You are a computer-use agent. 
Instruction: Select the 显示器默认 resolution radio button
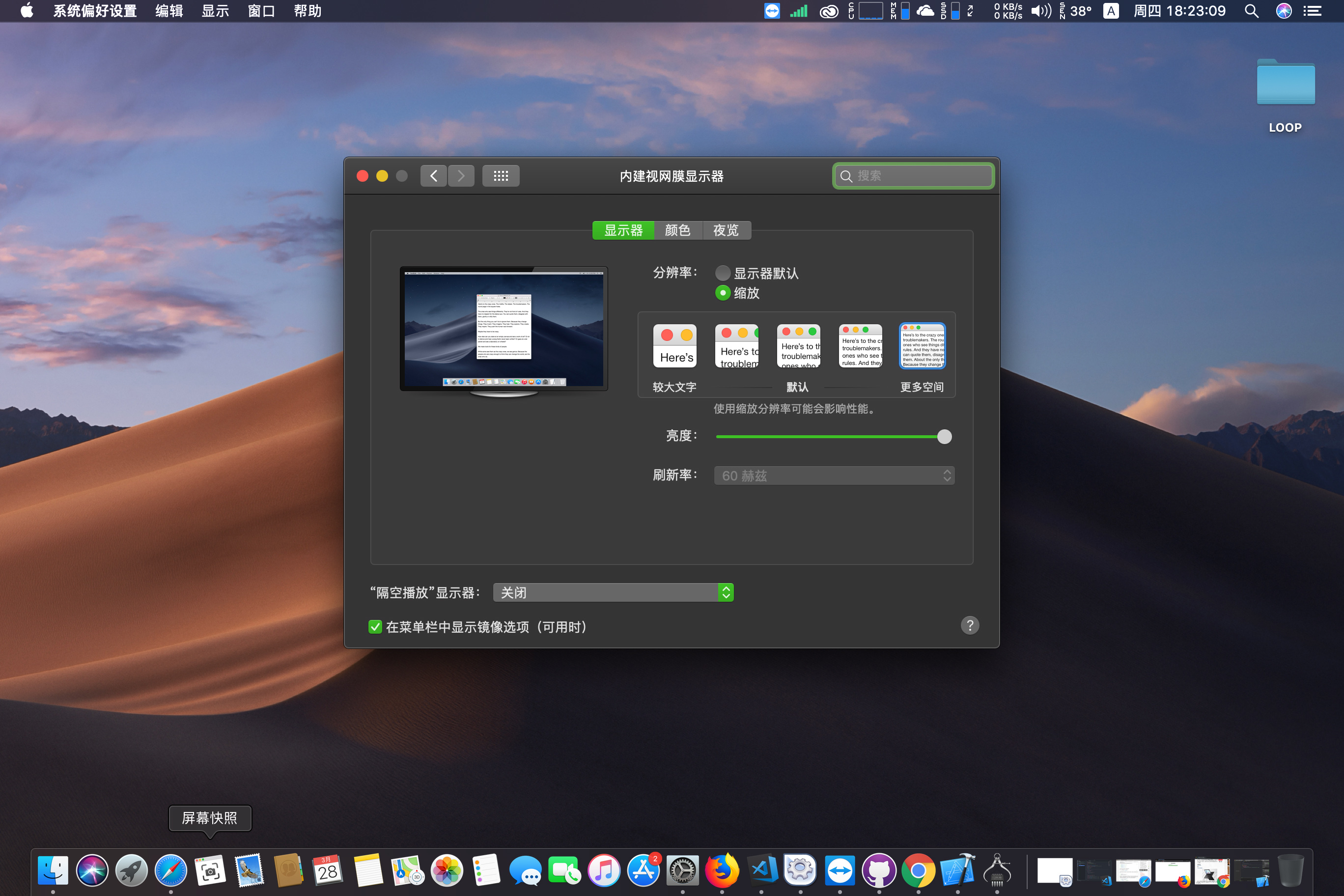pos(723,273)
